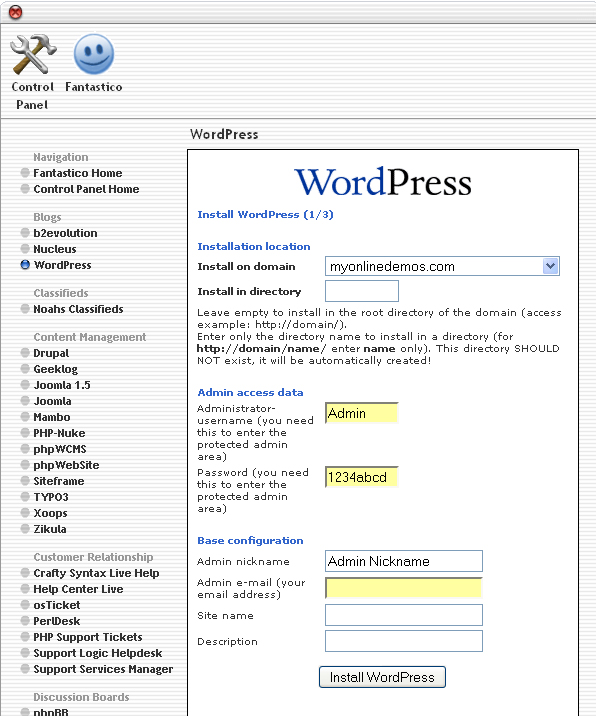
Task: Open Crafty Syntax Live Help page
Action: point(96,573)
